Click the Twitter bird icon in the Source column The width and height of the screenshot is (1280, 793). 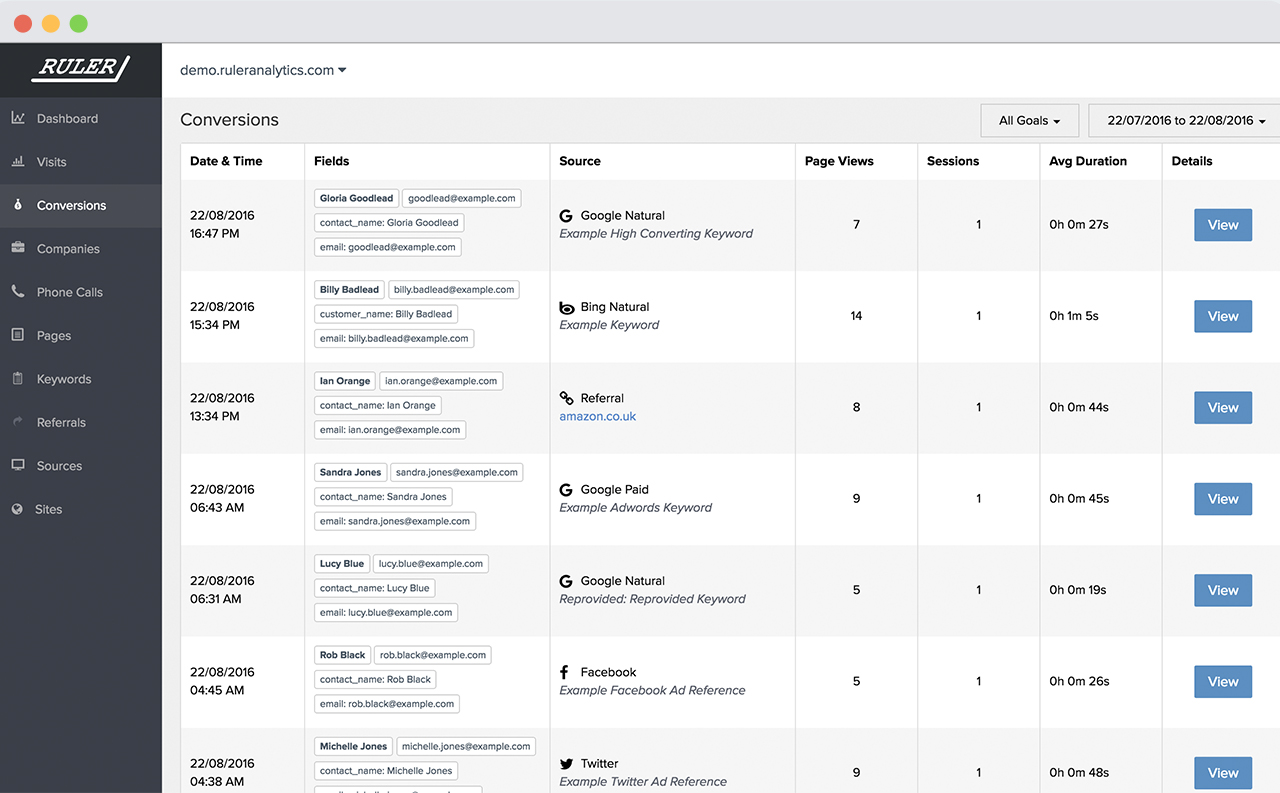pyautogui.click(x=567, y=764)
